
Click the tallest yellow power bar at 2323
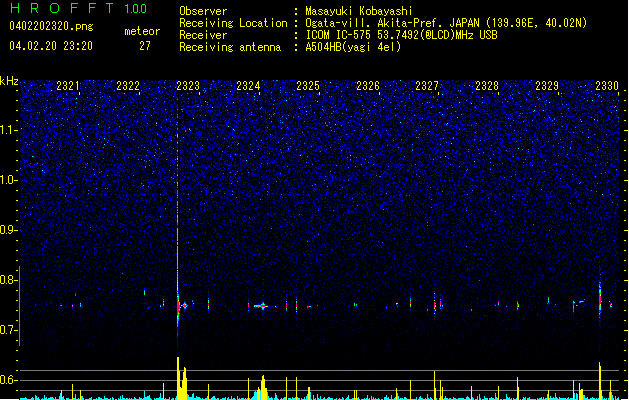pyautogui.click(x=178, y=378)
